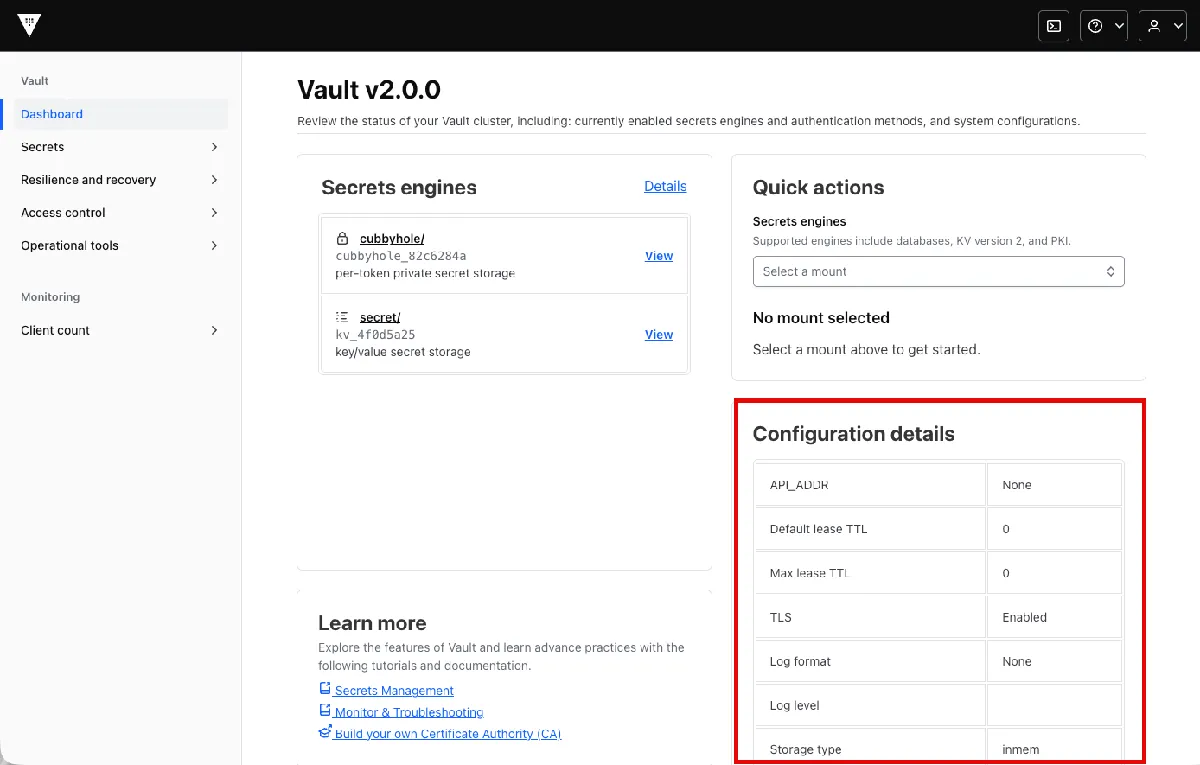Open the Secrets engines Details link
Screen dimensions: 1200x765
click(665, 186)
